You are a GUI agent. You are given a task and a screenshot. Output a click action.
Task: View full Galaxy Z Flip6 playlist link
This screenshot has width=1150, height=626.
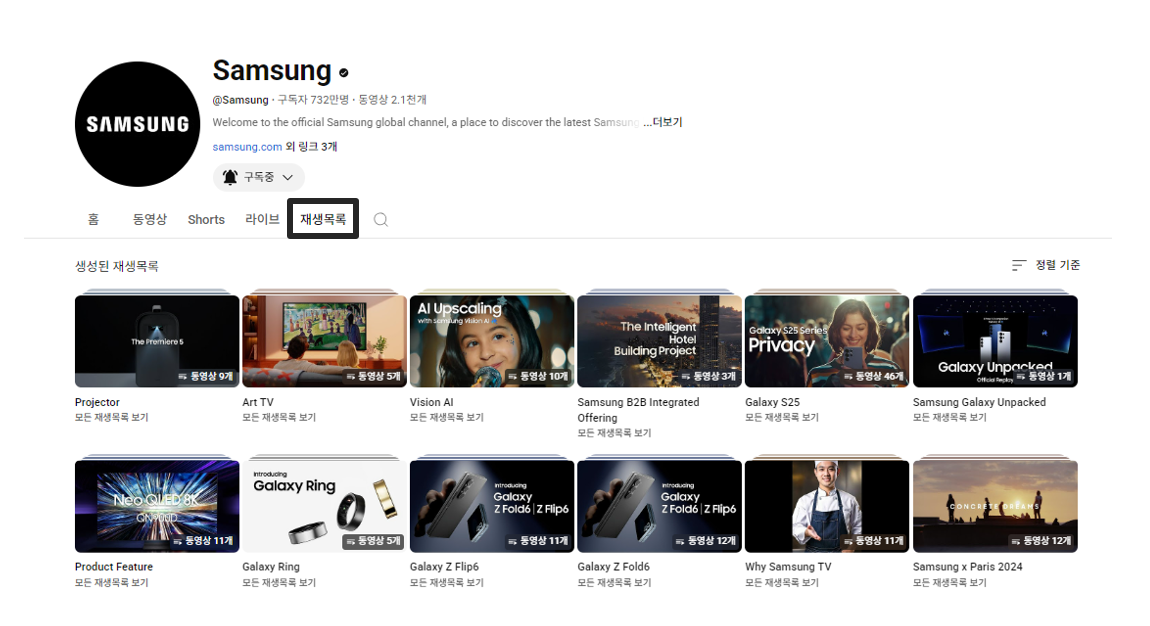point(447,583)
